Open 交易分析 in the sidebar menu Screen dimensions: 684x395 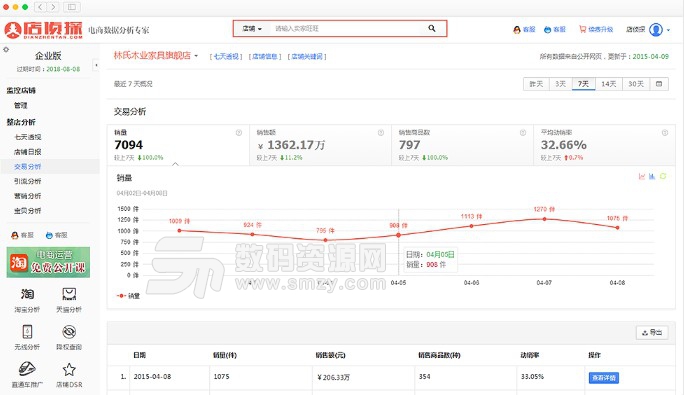click(x=27, y=167)
